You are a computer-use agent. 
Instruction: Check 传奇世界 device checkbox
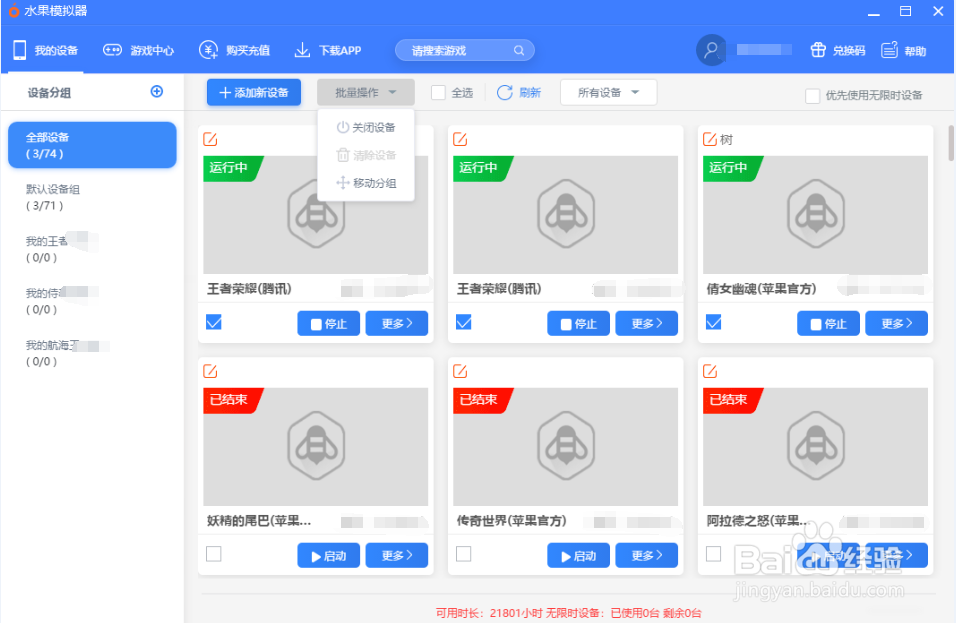(463, 554)
